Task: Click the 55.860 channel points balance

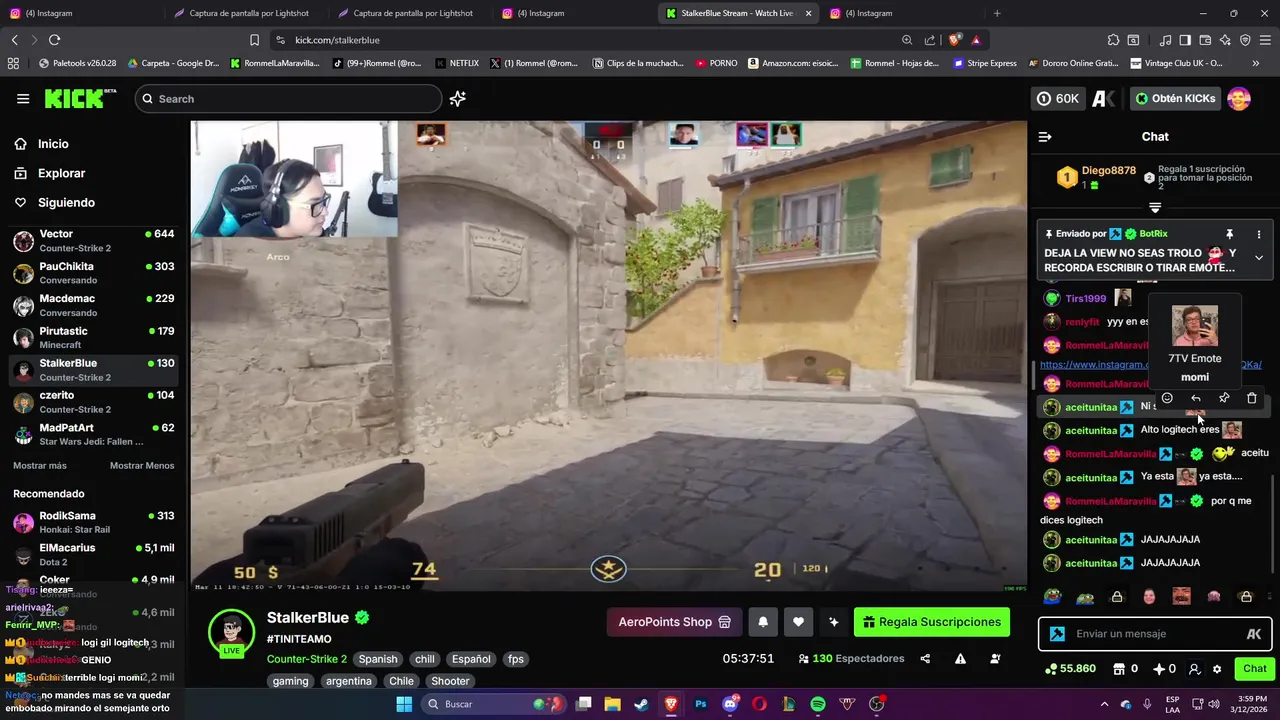Action: click(1070, 669)
